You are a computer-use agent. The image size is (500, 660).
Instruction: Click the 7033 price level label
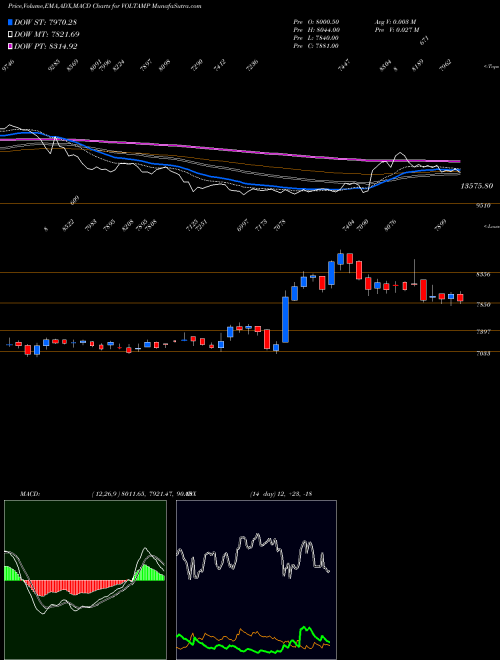tap(483, 354)
